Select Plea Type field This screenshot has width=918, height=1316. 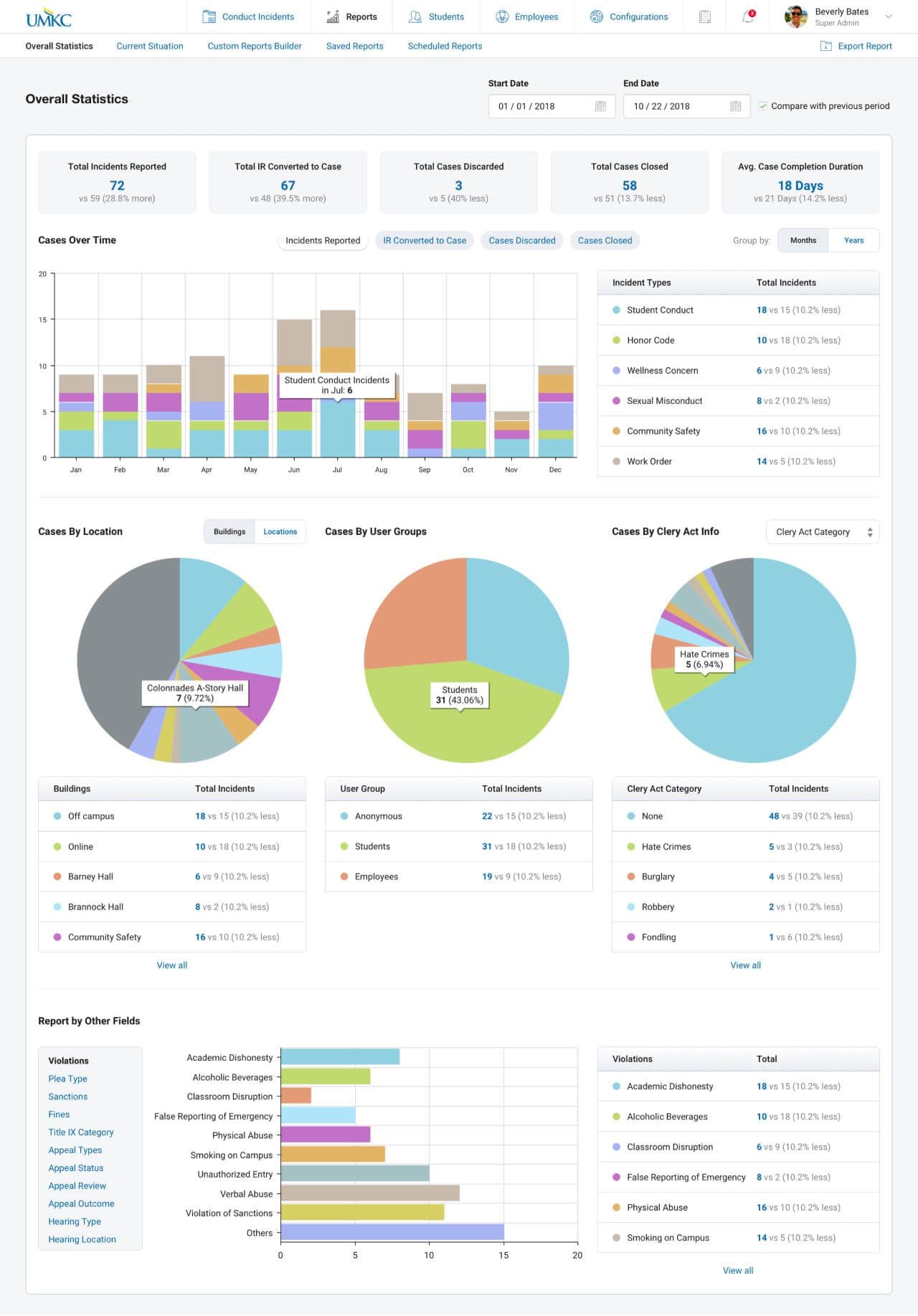pos(67,1079)
